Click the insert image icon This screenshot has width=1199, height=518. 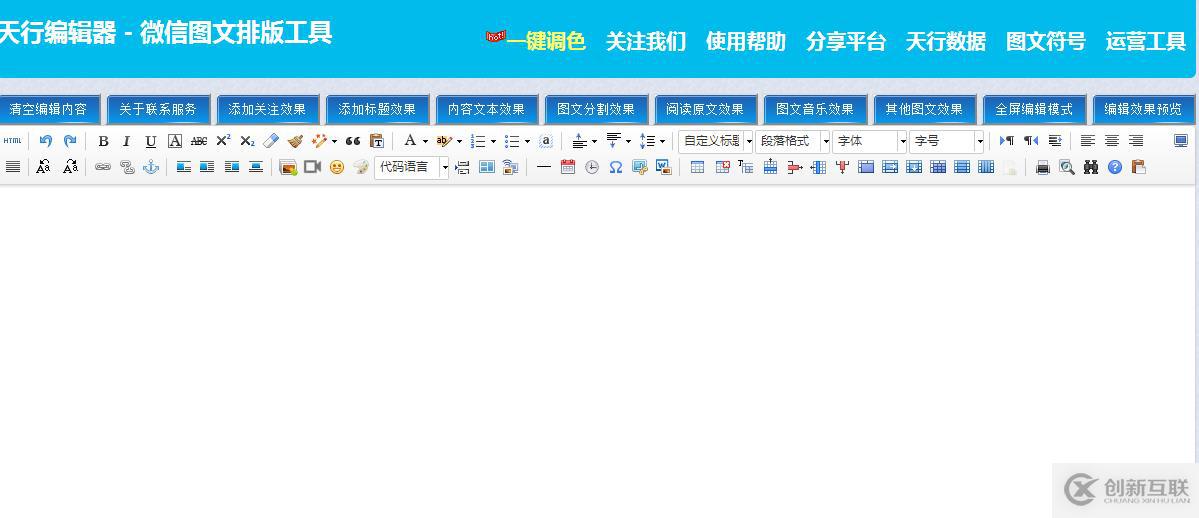pyautogui.click(x=288, y=167)
